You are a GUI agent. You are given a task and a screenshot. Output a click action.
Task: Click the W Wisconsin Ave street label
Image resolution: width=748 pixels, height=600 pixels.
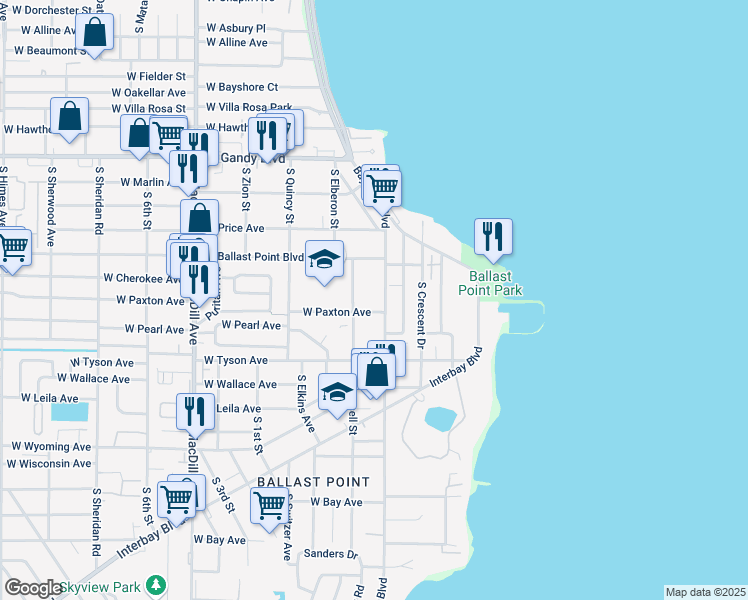pos(49,464)
